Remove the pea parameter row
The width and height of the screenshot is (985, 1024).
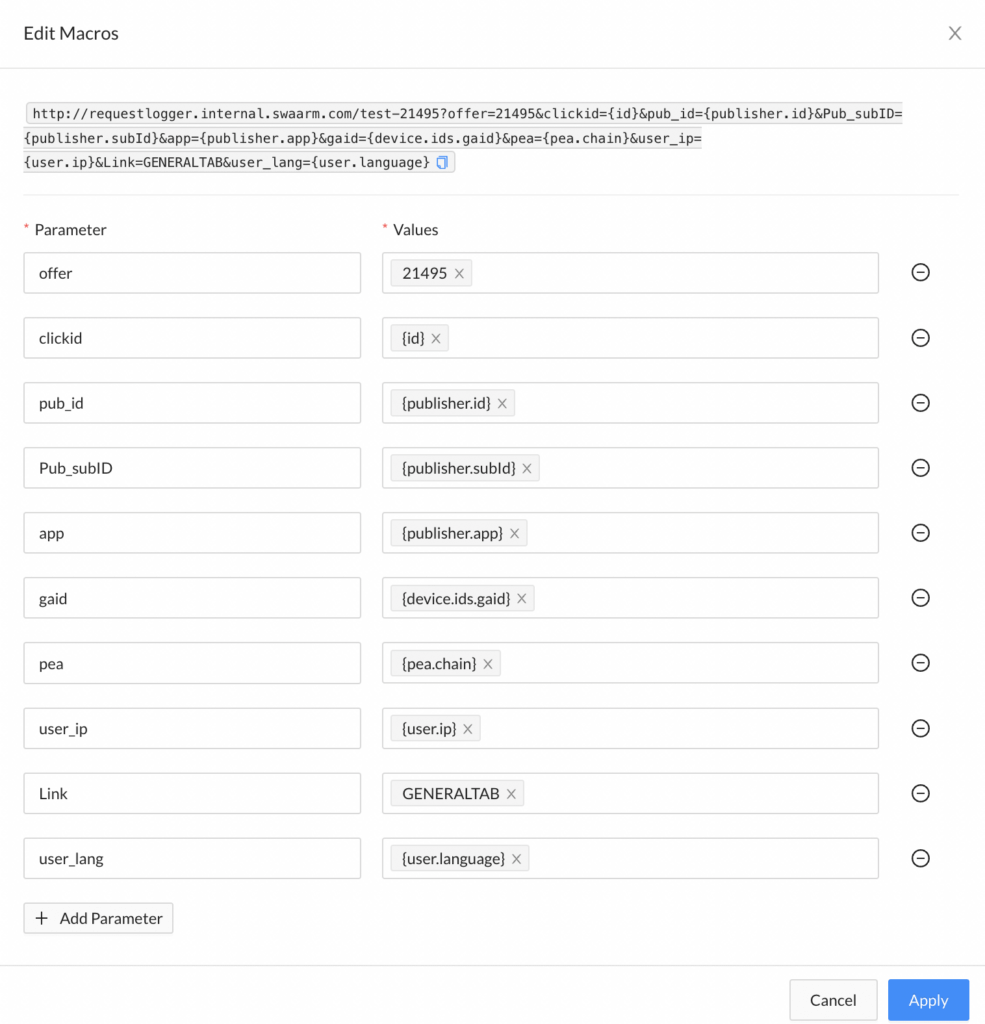click(920, 663)
